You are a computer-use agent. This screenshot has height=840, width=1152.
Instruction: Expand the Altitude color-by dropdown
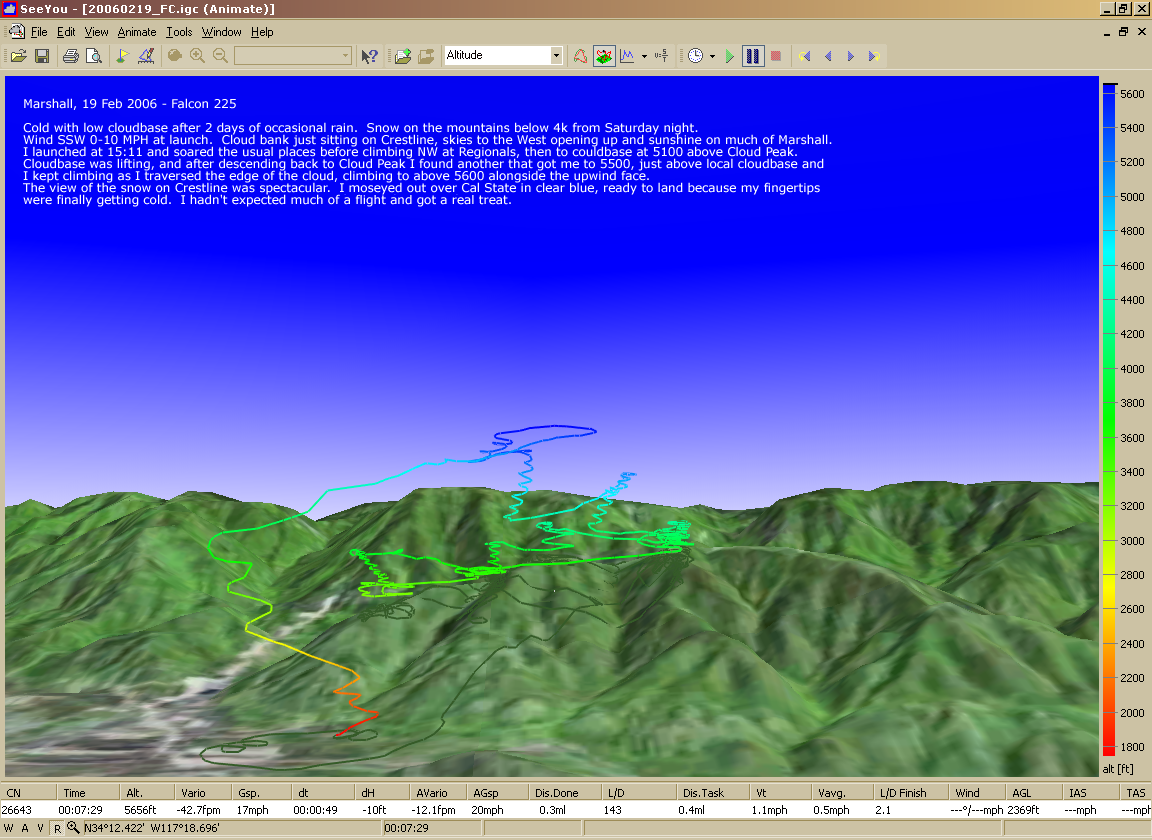556,56
